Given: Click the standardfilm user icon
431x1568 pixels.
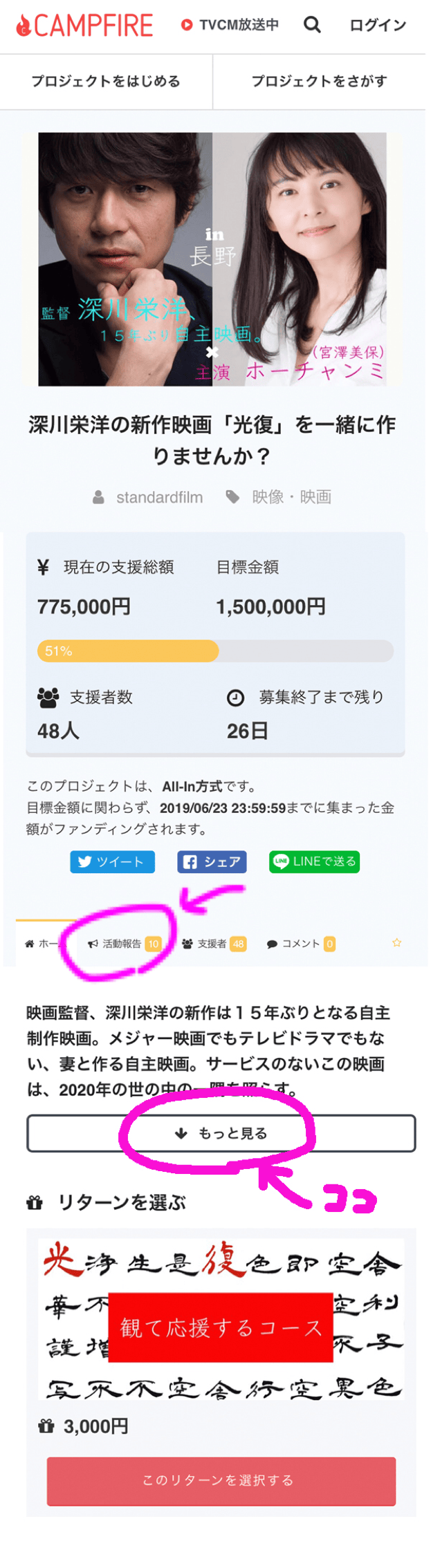Looking at the screenshot, I should pyautogui.click(x=99, y=497).
